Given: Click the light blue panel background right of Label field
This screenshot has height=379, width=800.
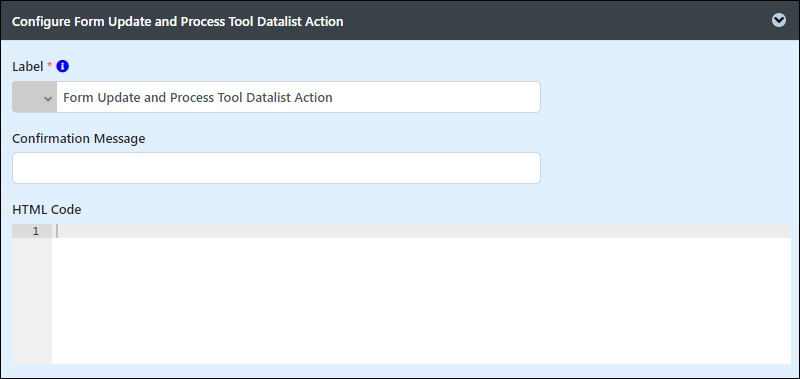Looking at the screenshot, I should [663, 97].
